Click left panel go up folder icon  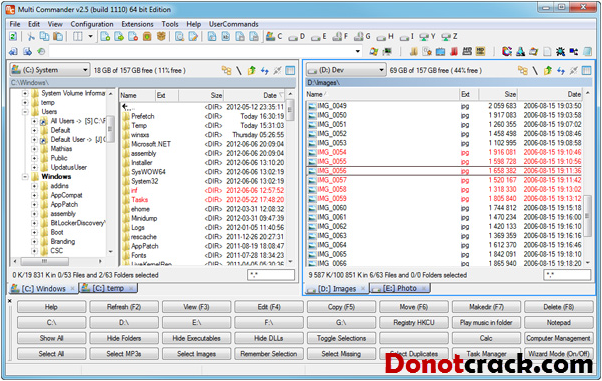tap(251, 70)
